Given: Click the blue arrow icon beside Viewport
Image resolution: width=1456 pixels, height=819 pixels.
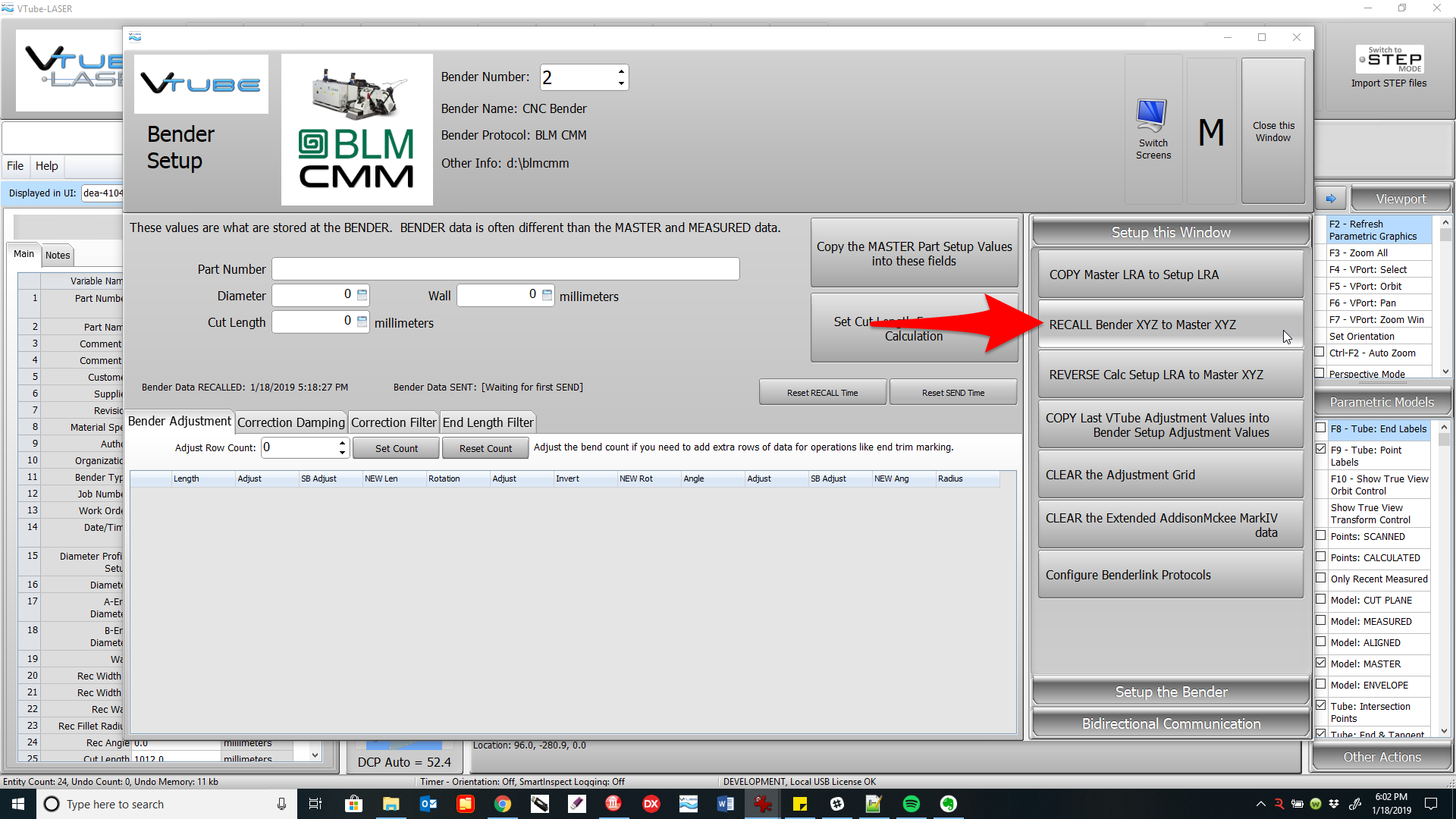Looking at the screenshot, I should point(1331,199).
